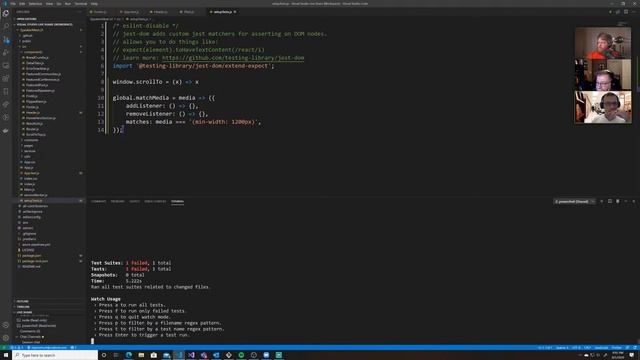Expand the TIMELINE section
Screen dimensions: 640x360
point(23,307)
